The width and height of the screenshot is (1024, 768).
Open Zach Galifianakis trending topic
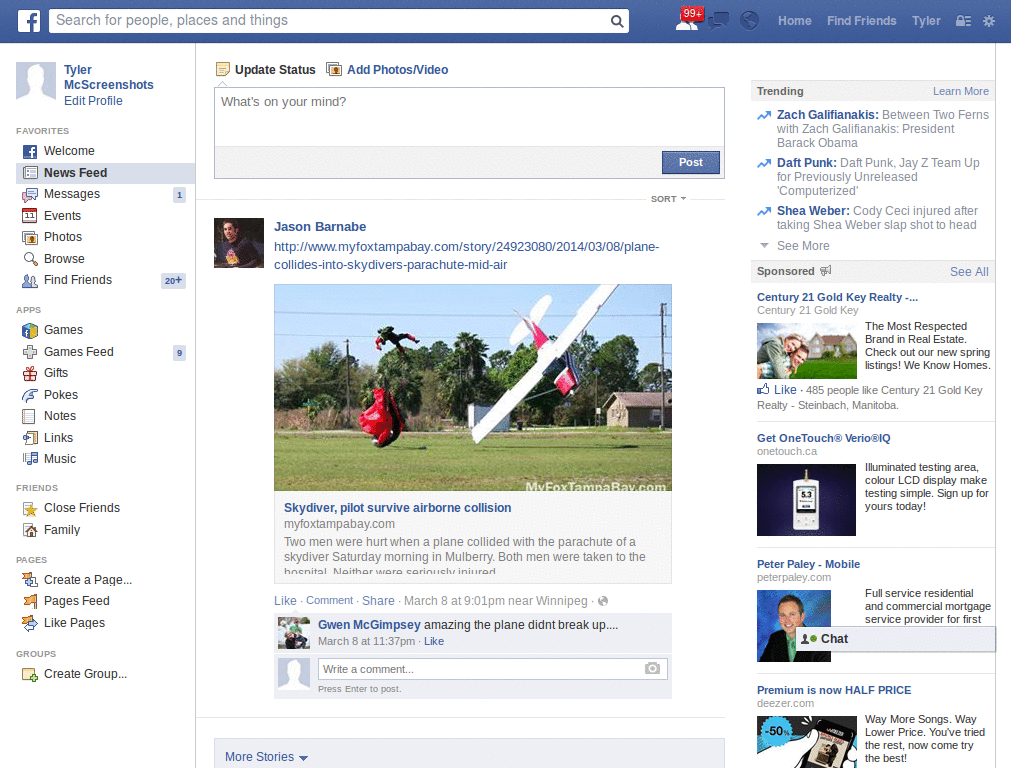pyautogui.click(x=827, y=115)
